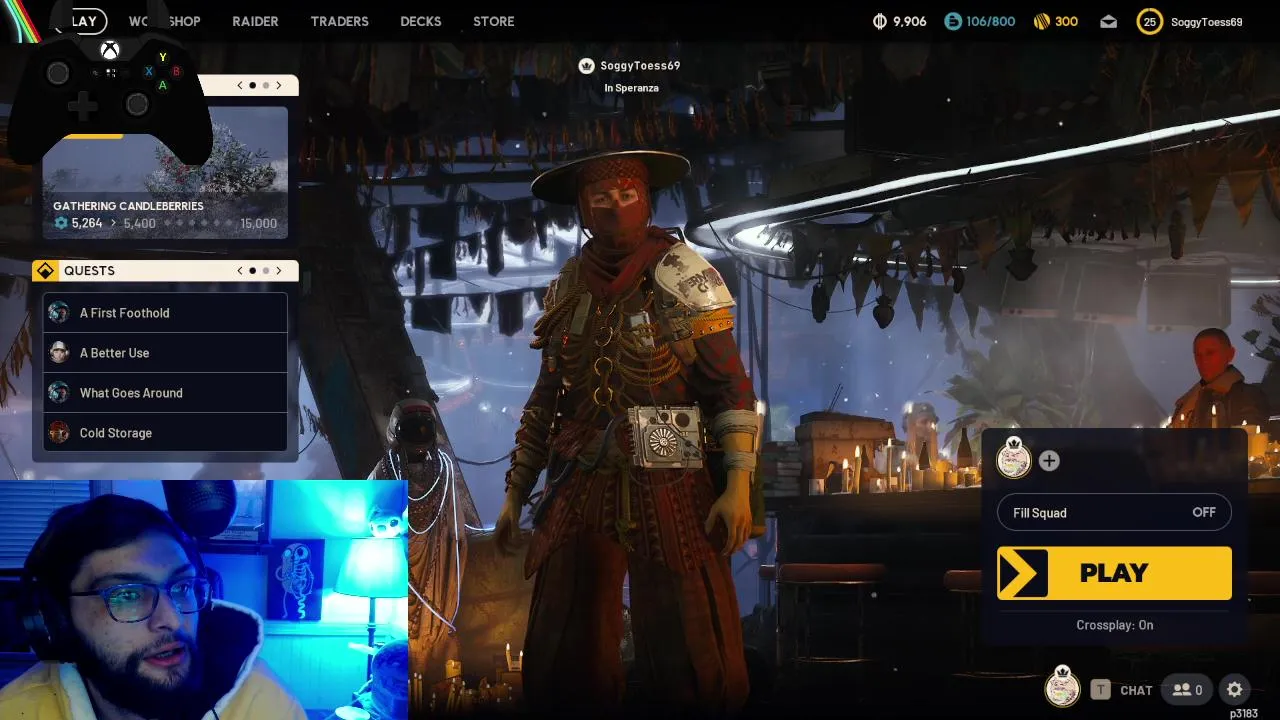Click the squad leader avatar in the squad panel

1014,459
